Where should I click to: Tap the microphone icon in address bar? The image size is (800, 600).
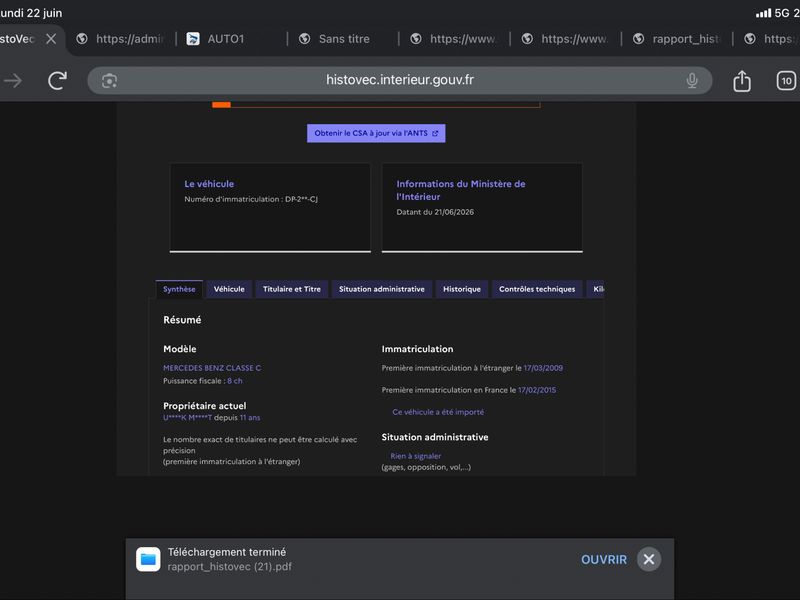pos(692,81)
